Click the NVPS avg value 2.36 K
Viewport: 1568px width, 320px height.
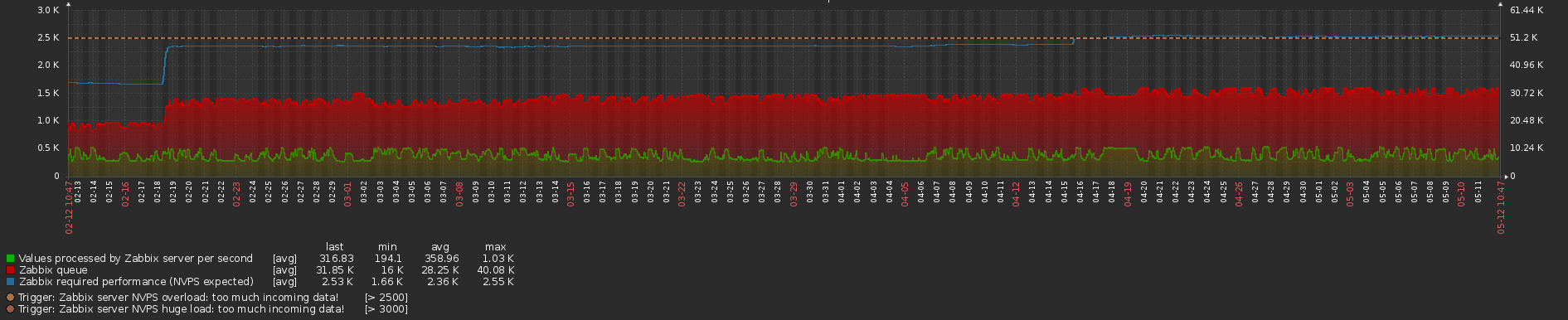coord(443,282)
